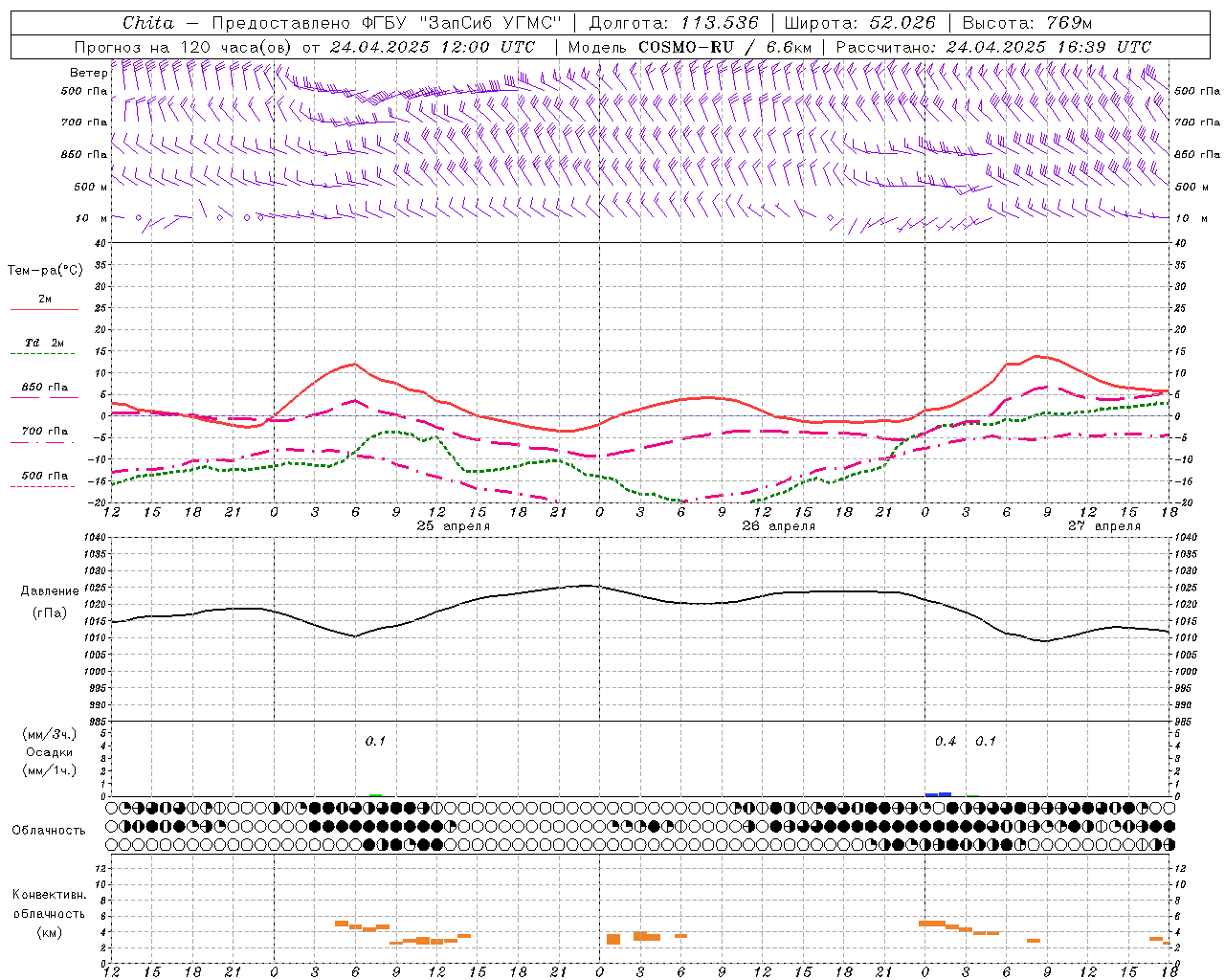The height and width of the screenshot is (980, 1225).
Task: Click the "27 апреля" date label
Action: [x=1104, y=526]
